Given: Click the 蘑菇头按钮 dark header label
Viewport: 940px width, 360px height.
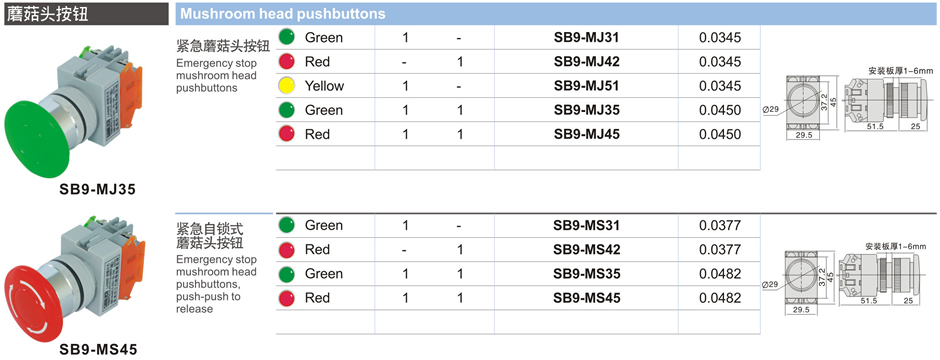Looking at the screenshot, I should [84, 13].
